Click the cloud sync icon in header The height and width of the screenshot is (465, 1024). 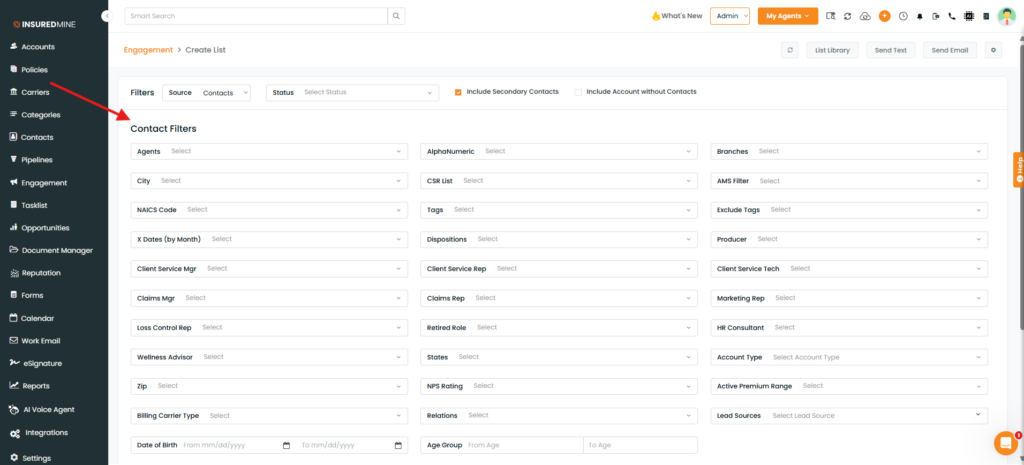coord(865,16)
